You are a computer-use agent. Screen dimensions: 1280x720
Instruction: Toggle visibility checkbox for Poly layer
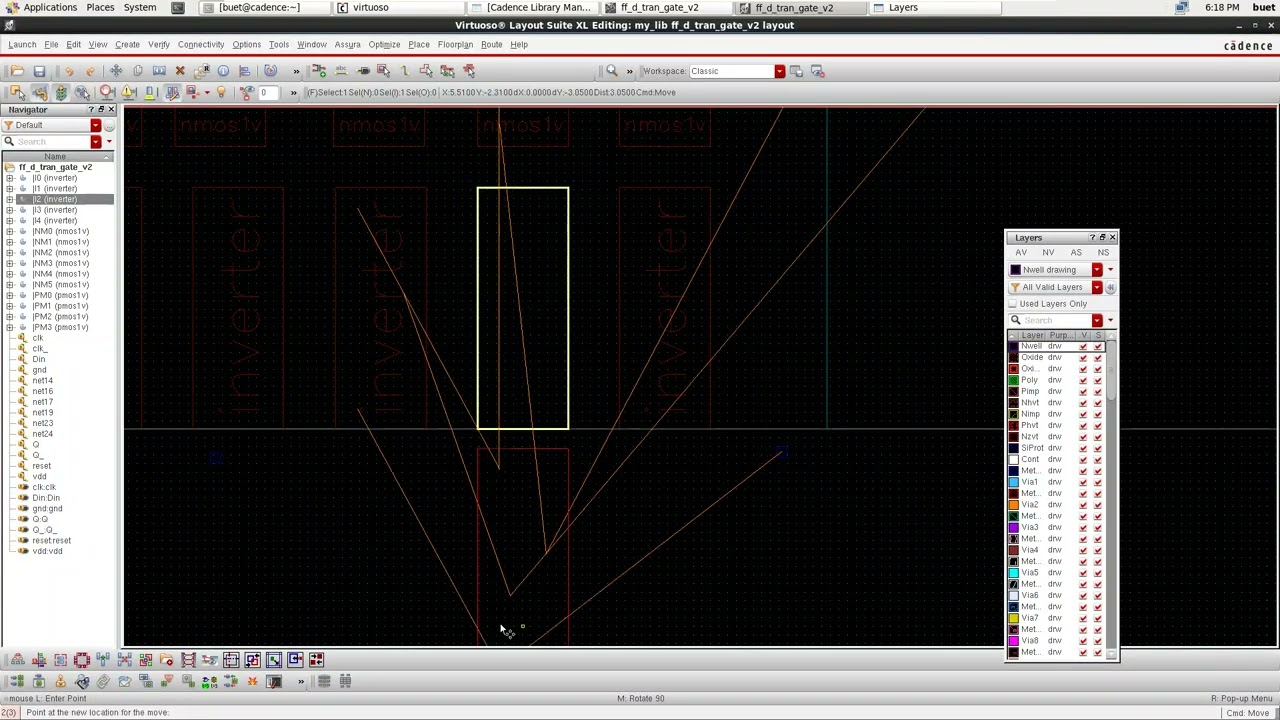point(1083,380)
